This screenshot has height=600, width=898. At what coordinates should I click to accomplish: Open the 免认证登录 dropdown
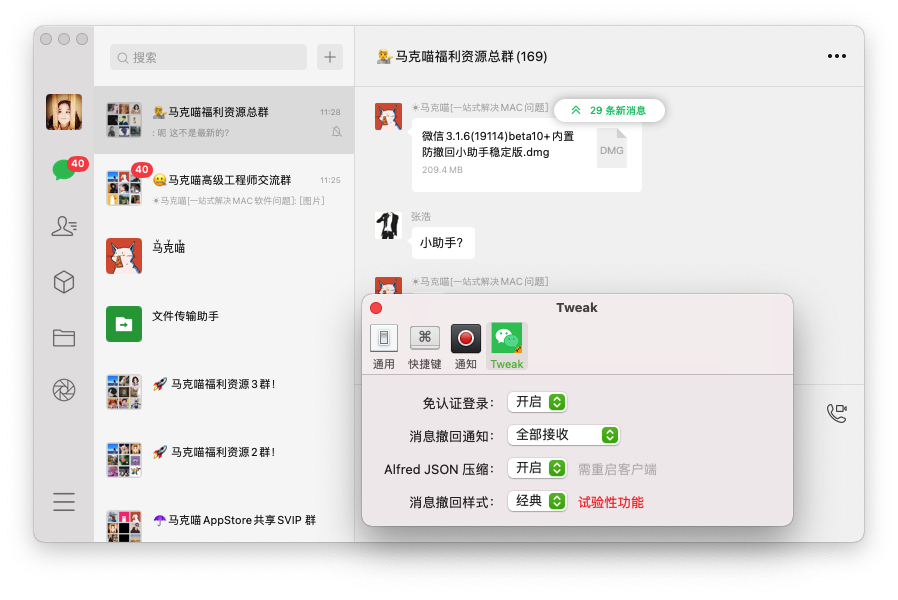click(537, 402)
